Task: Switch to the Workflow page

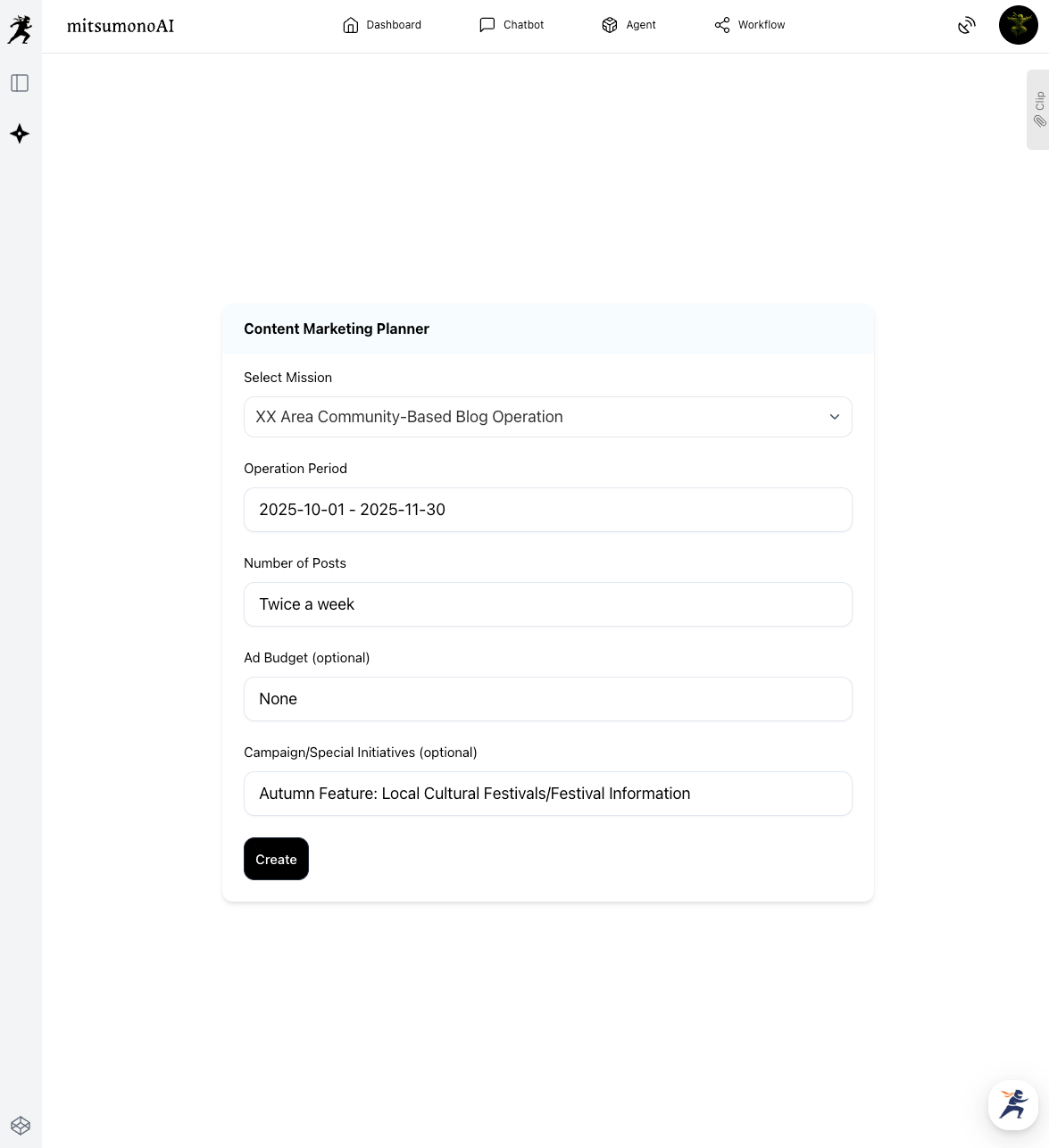Action: point(750,25)
